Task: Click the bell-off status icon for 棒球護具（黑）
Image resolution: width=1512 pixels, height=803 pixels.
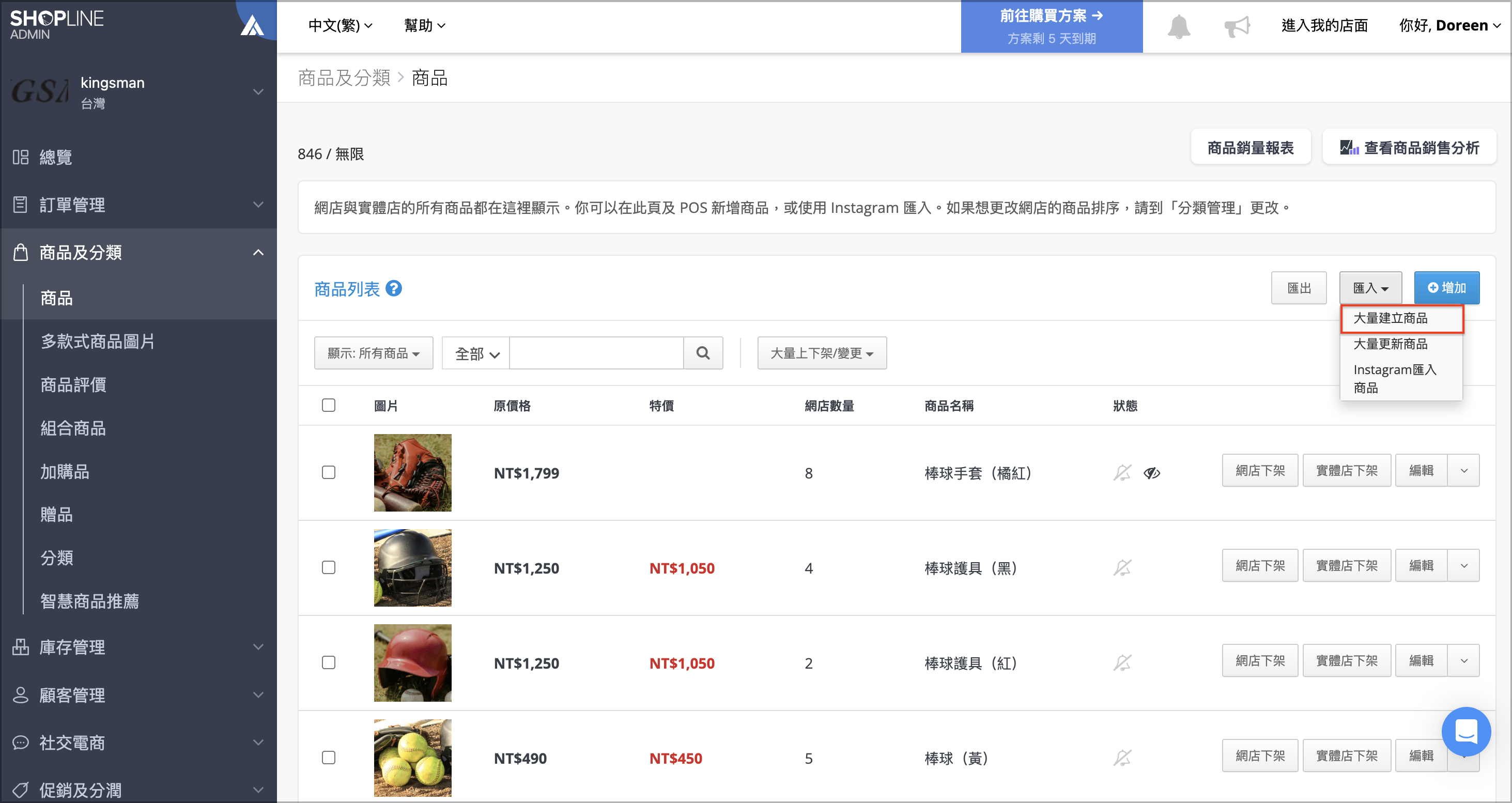Action: point(1122,567)
